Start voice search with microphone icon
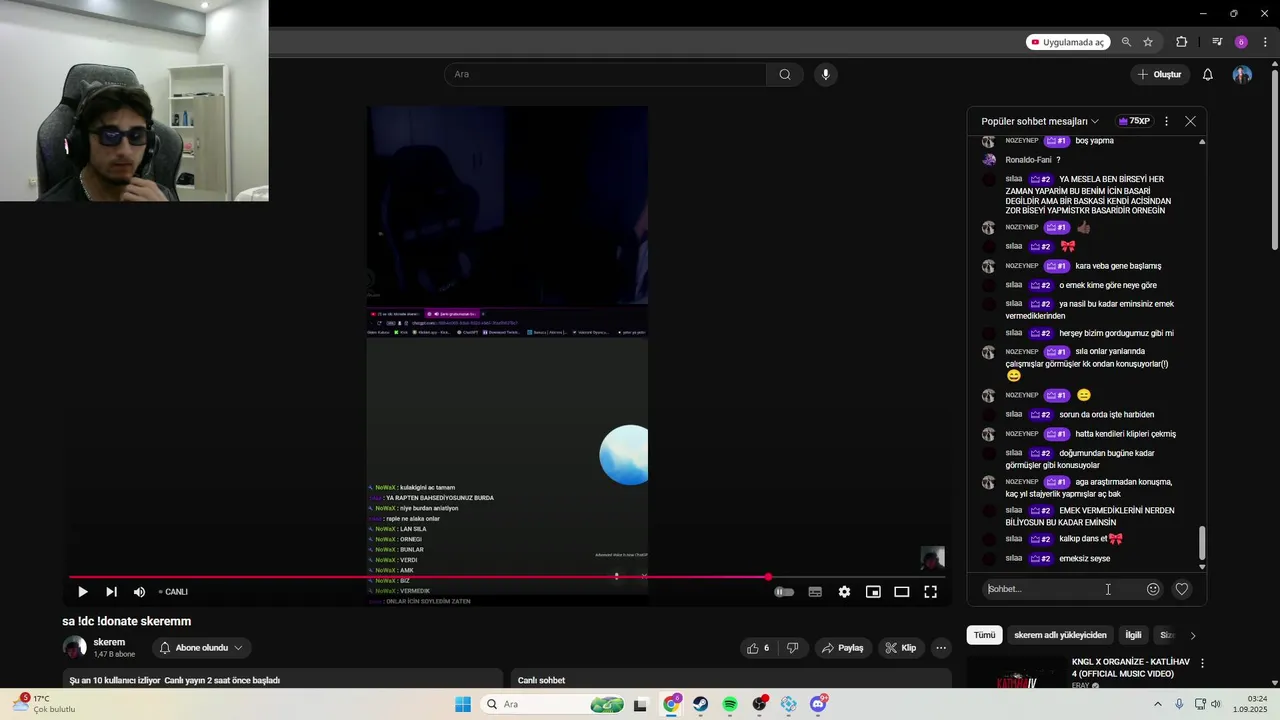1280x720 pixels. [825, 74]
